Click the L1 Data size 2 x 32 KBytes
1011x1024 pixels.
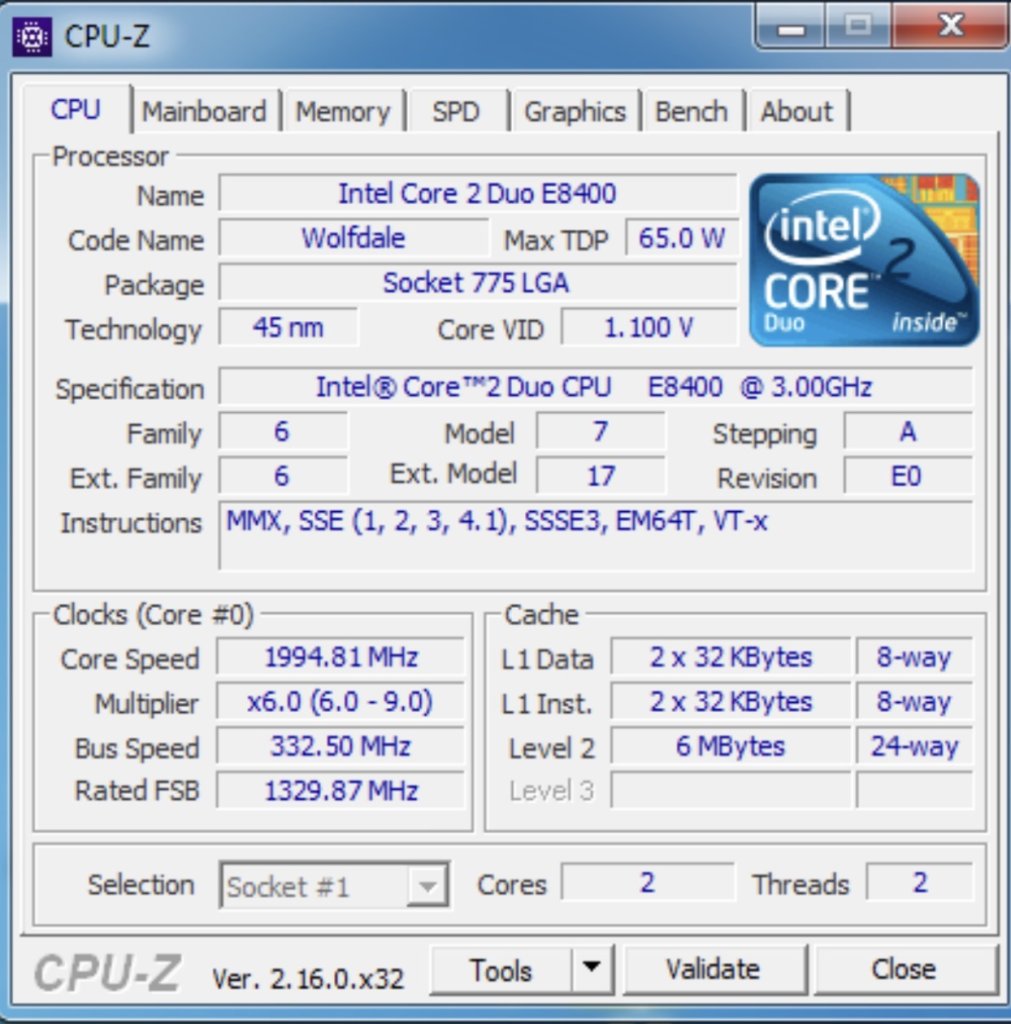click(731, 657)
